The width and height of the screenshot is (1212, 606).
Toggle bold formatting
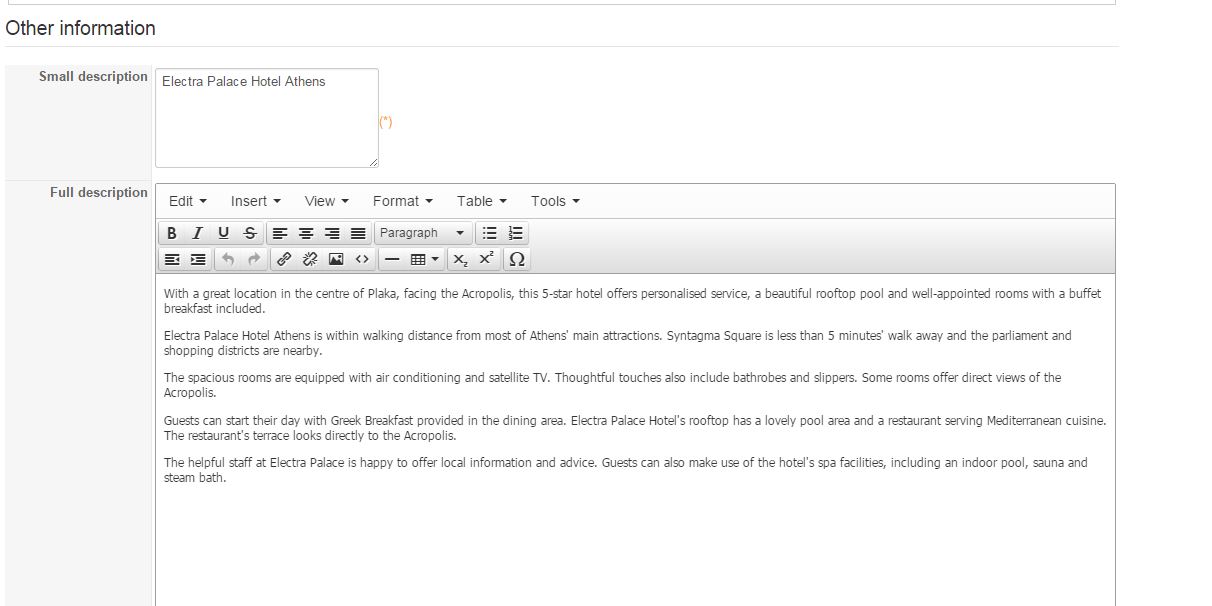pos(172,233)
